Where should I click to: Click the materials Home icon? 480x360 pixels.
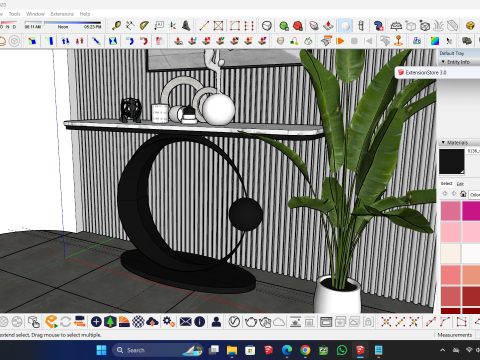pyautogui.click(x=463, y=194)
